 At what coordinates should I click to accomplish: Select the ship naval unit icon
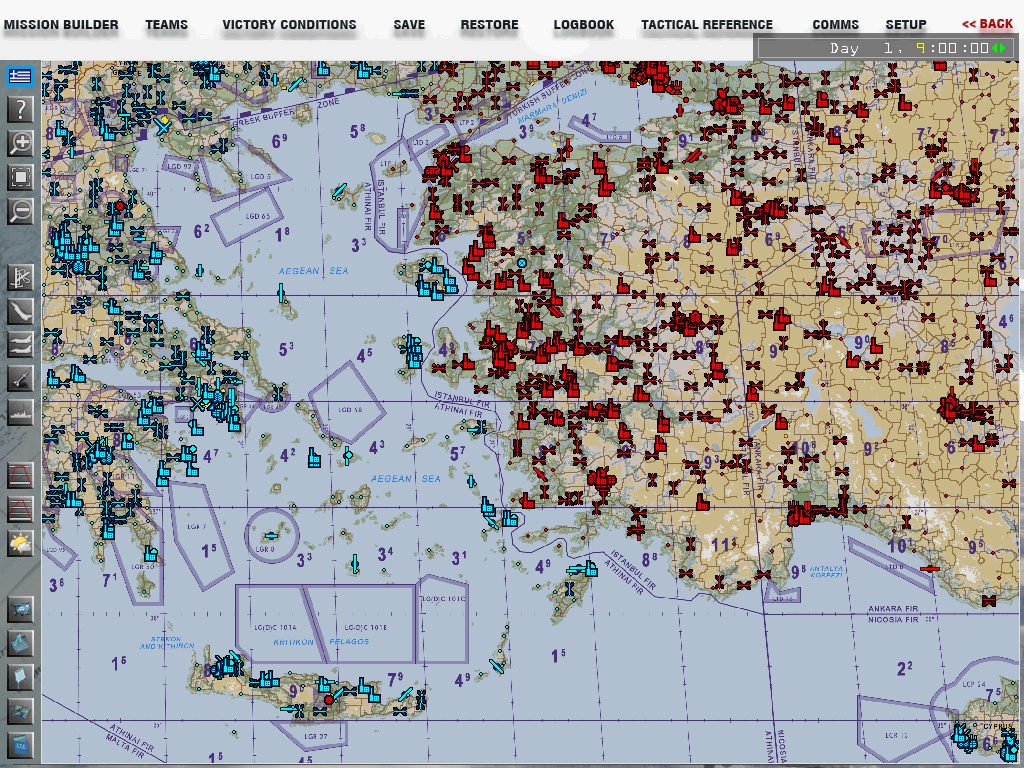point(20,412)
